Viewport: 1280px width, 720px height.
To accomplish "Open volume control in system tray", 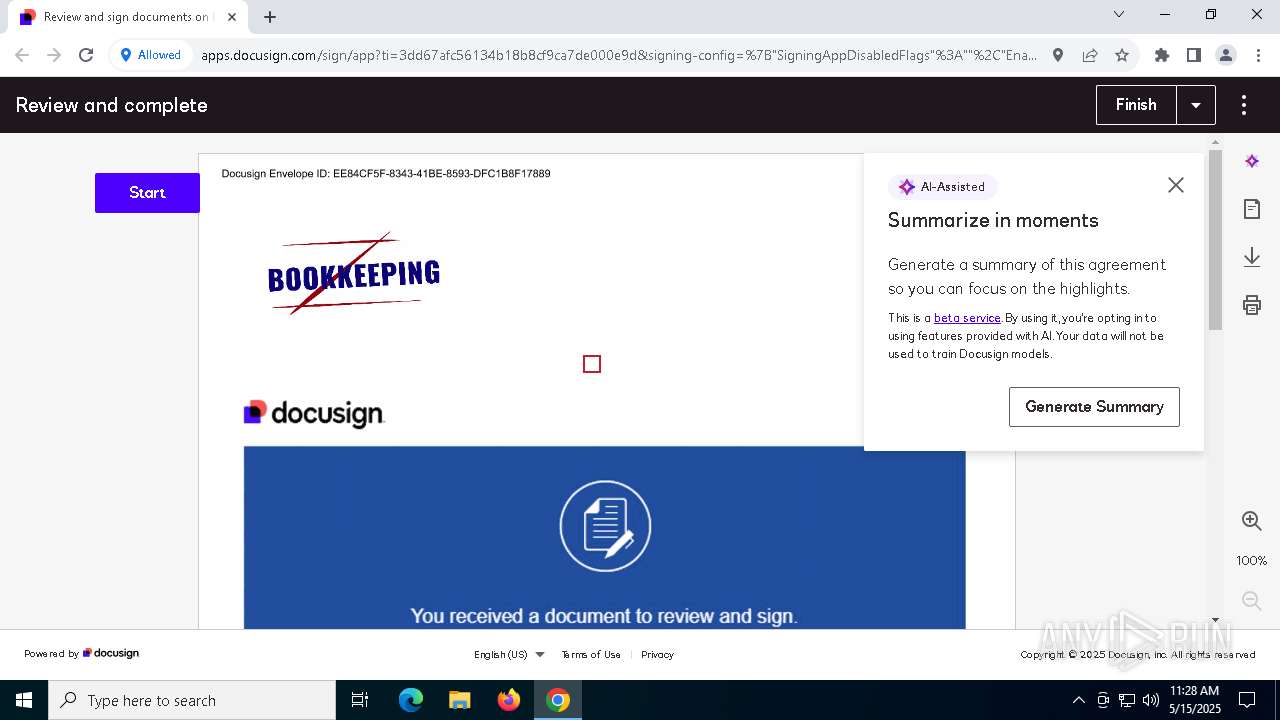I will [1150, 700].
